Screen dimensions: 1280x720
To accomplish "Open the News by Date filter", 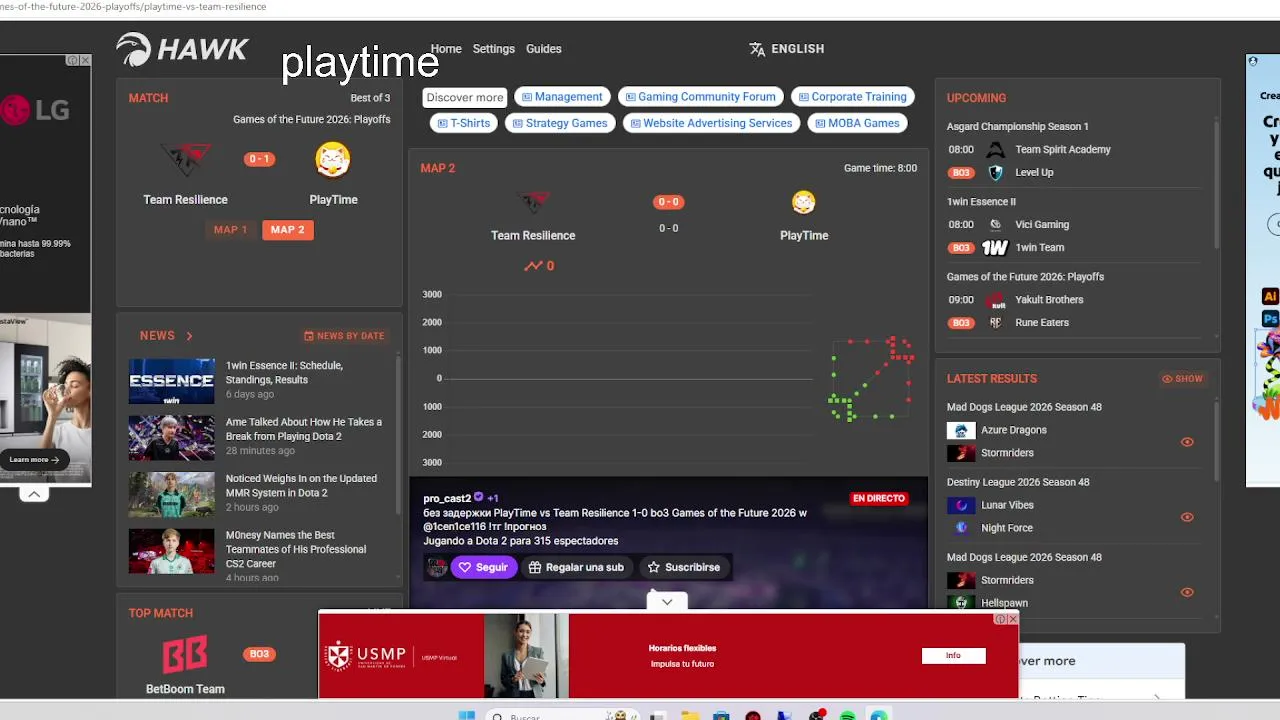I will 344,336.
